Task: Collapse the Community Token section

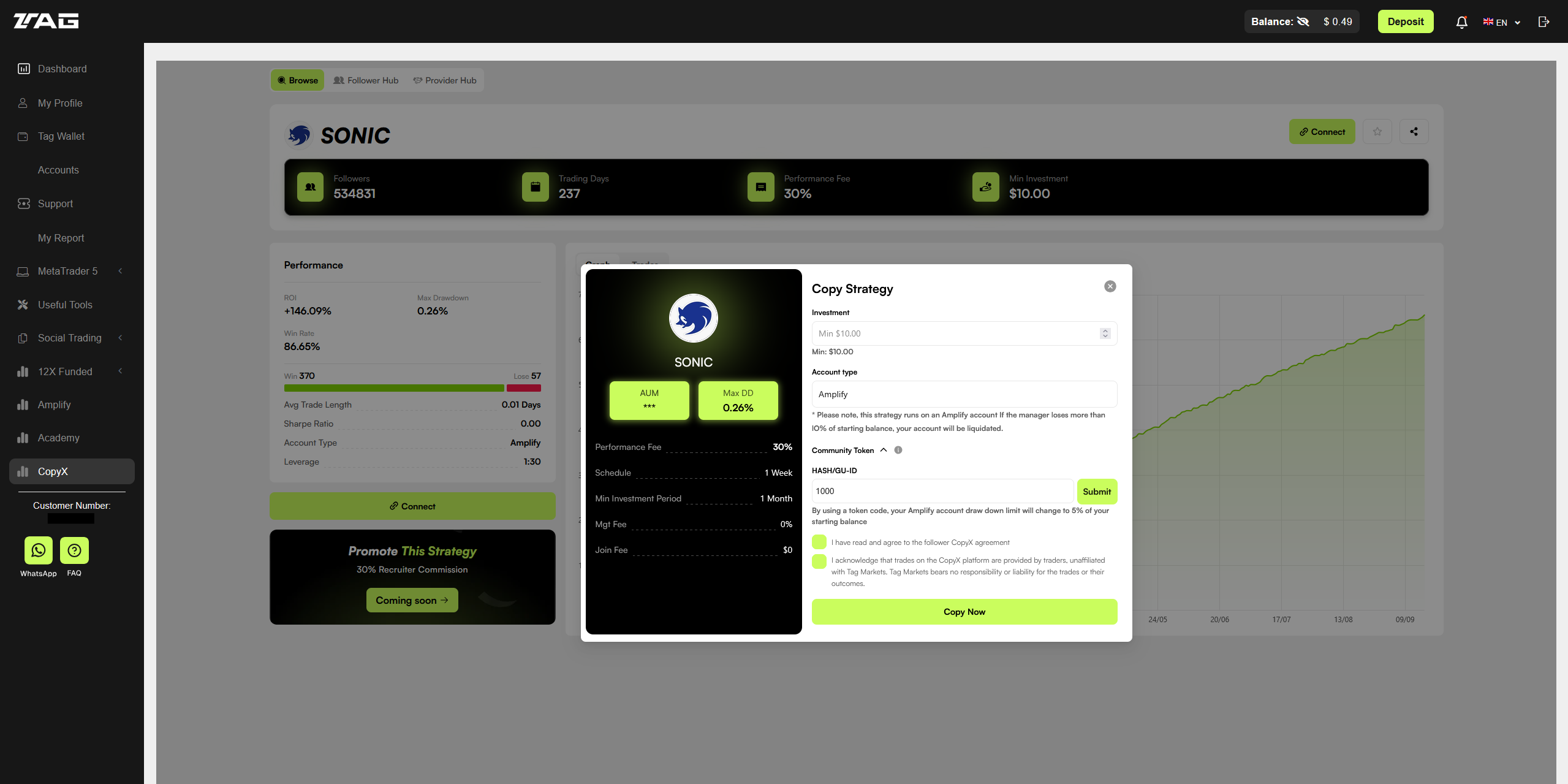Action: (883, 450)
